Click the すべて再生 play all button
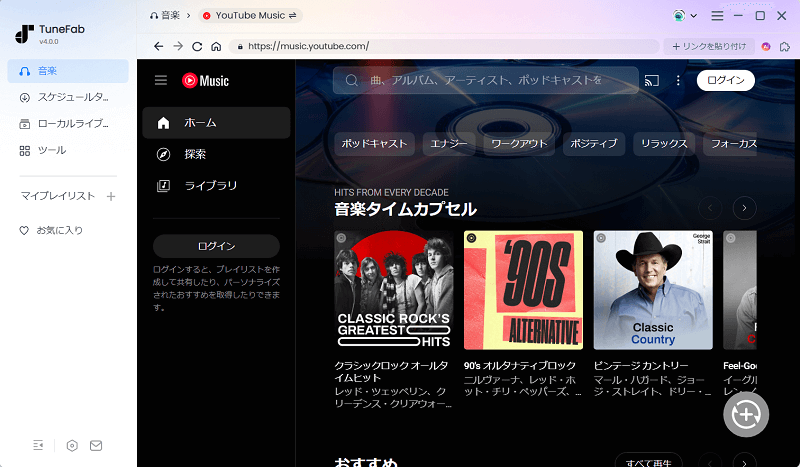This screenshot has width=800, height=467. point(648,462)
